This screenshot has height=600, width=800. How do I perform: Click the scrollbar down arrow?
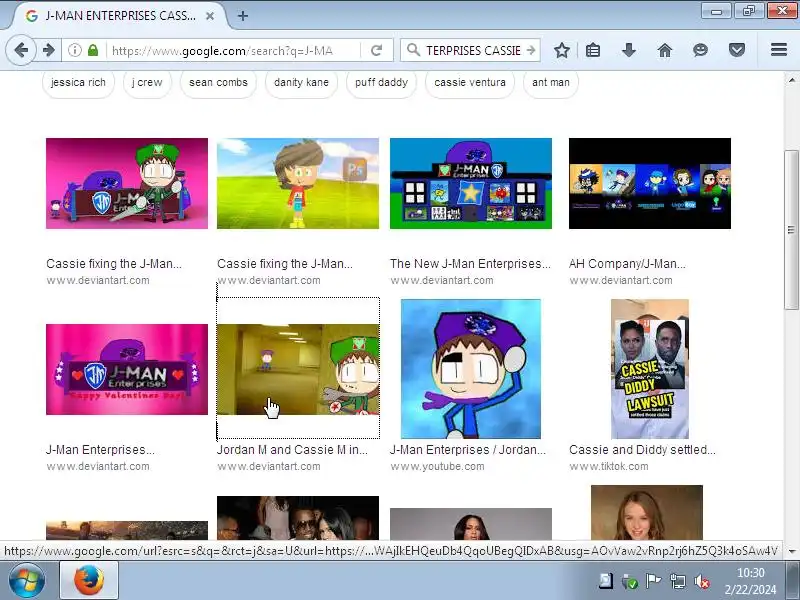tap(791, 552)
